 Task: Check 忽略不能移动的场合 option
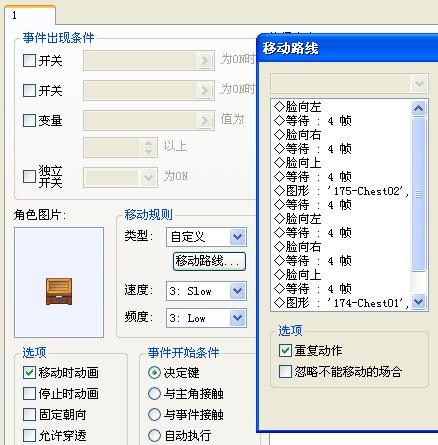coord(285,371)
